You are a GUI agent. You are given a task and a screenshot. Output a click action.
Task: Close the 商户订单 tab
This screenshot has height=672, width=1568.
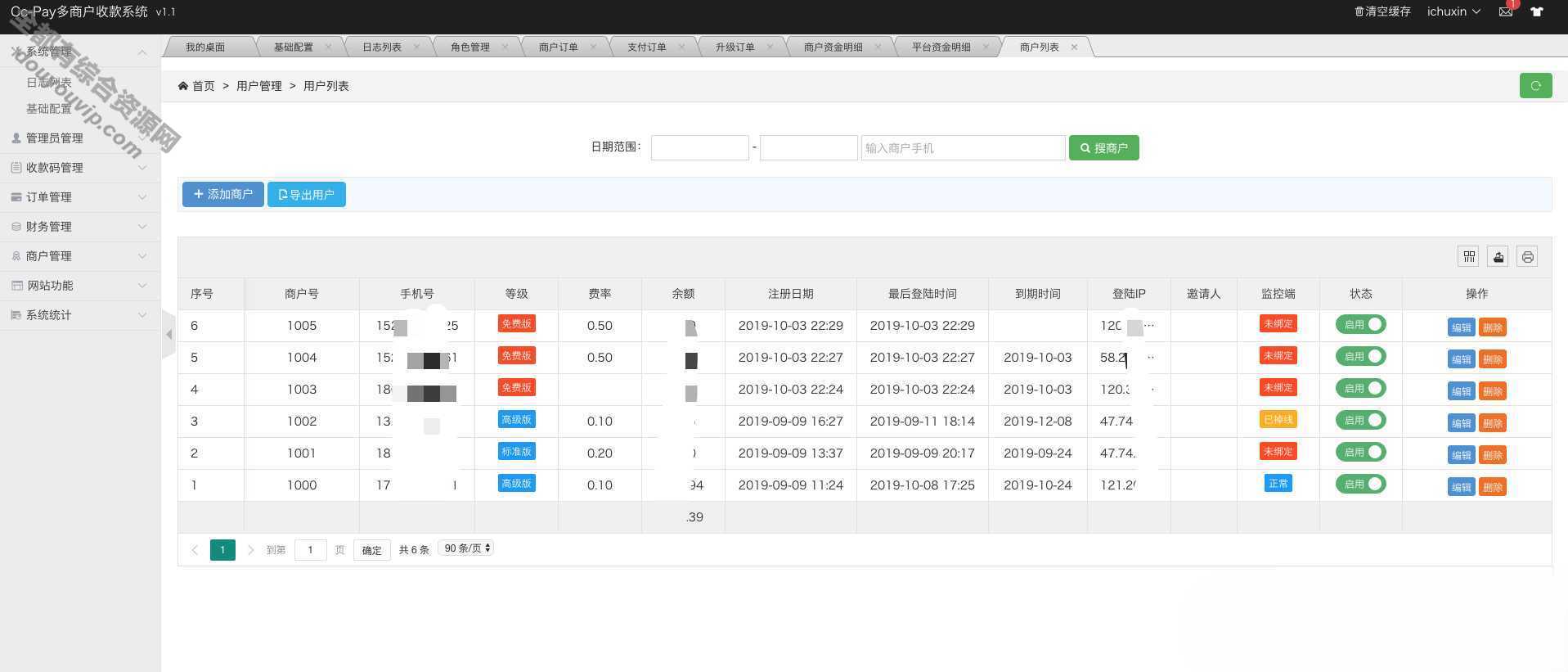pyautogui.click(x=593, y=47)
